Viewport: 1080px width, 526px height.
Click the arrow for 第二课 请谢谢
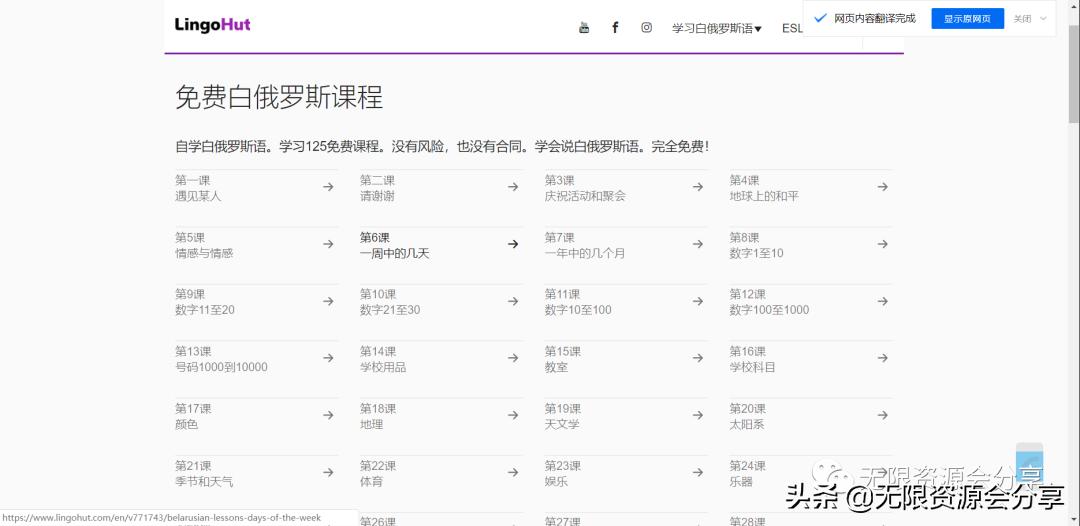[513, 187]
